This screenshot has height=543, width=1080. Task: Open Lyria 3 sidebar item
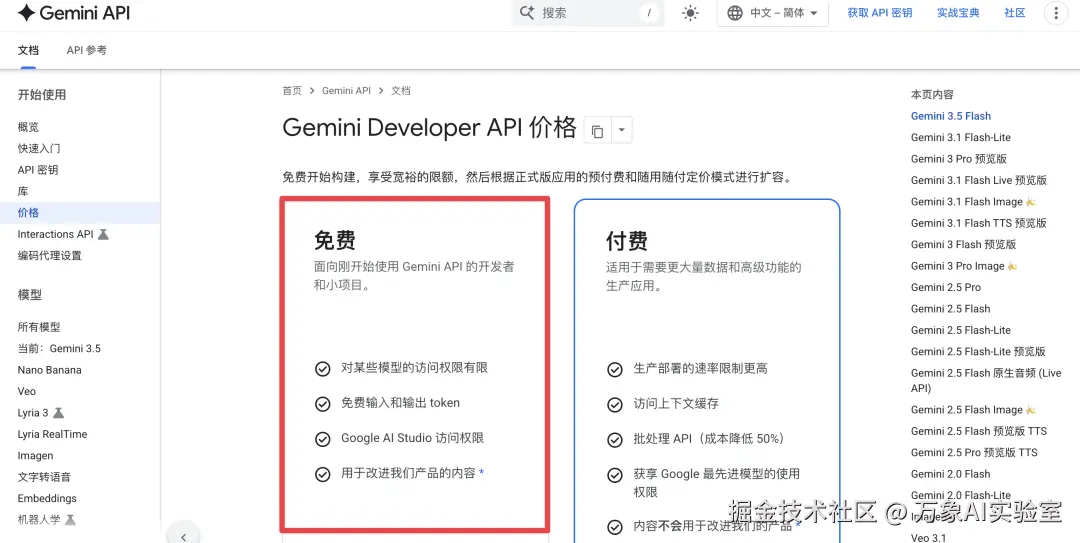33,413
